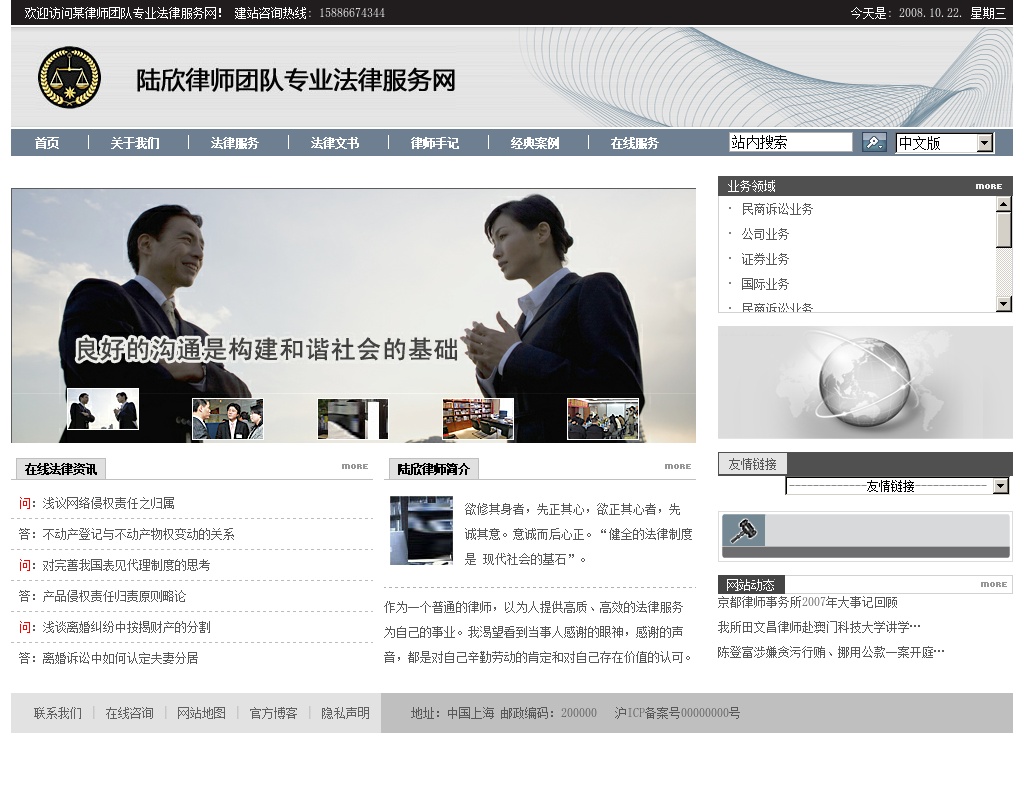Viewport: 1024px width, 800px height.
Task: Open the 关于我们 navigation item
Action: point(134,143)
